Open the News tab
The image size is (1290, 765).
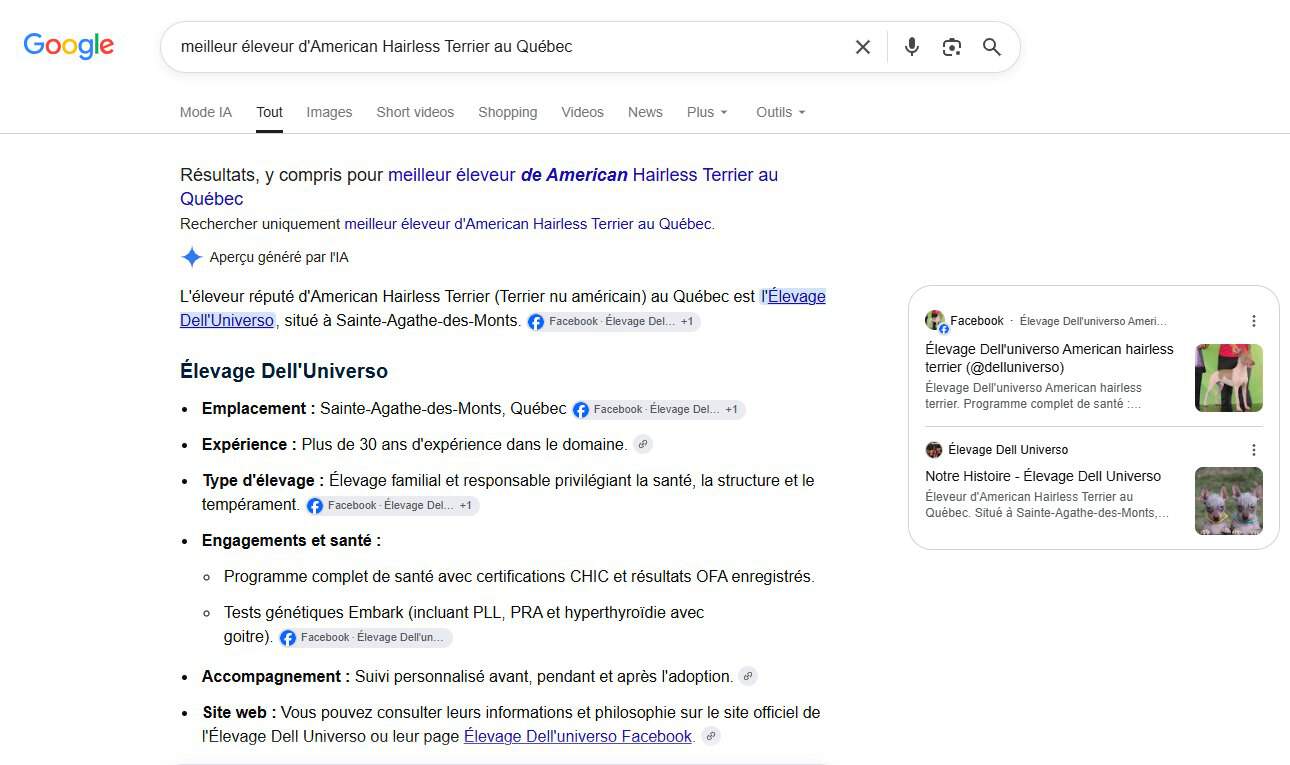tap(645, 112)
